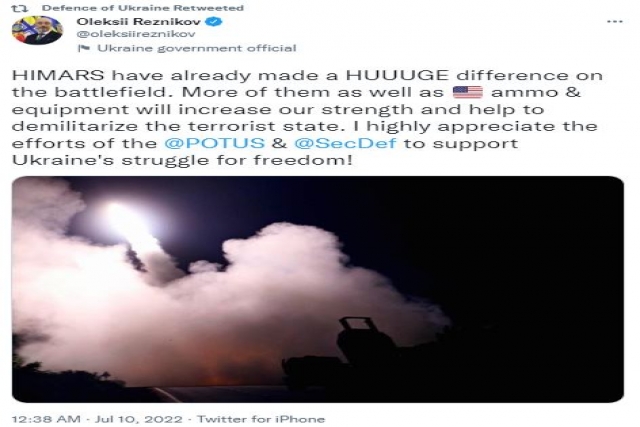
Task: Click the US flag emoji in tweet
Action: click(x=468, y=92)
